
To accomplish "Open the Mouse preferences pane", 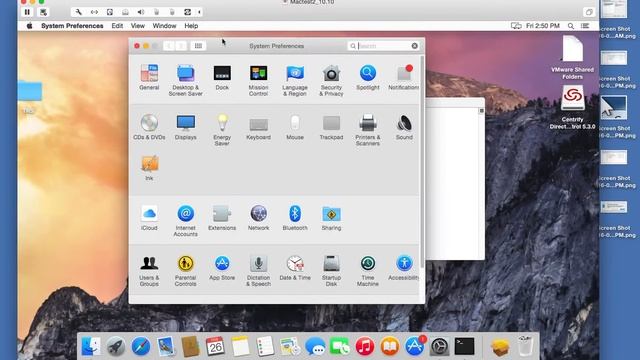I will (295, 127).
